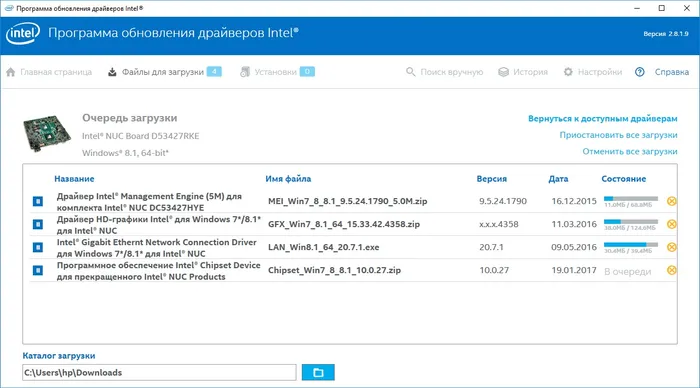
Task: Click the LAN driver progress bar
Action: coord(631,244)
